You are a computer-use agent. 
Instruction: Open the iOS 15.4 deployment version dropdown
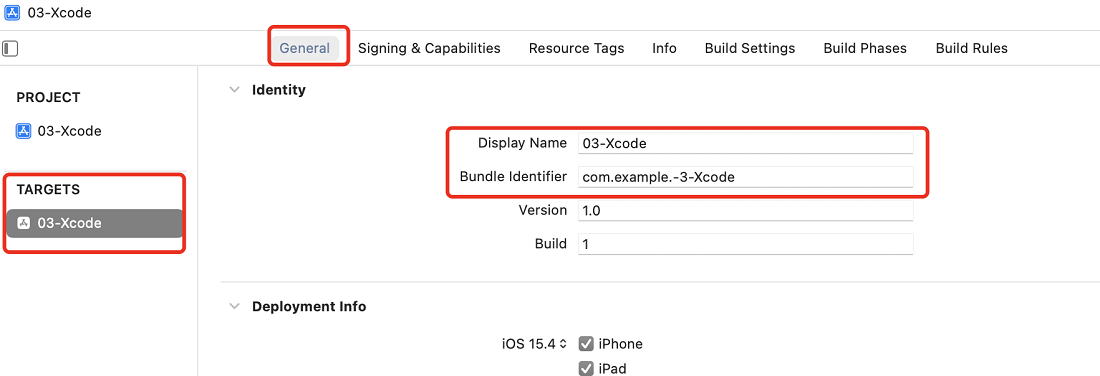tap(534, 344)
